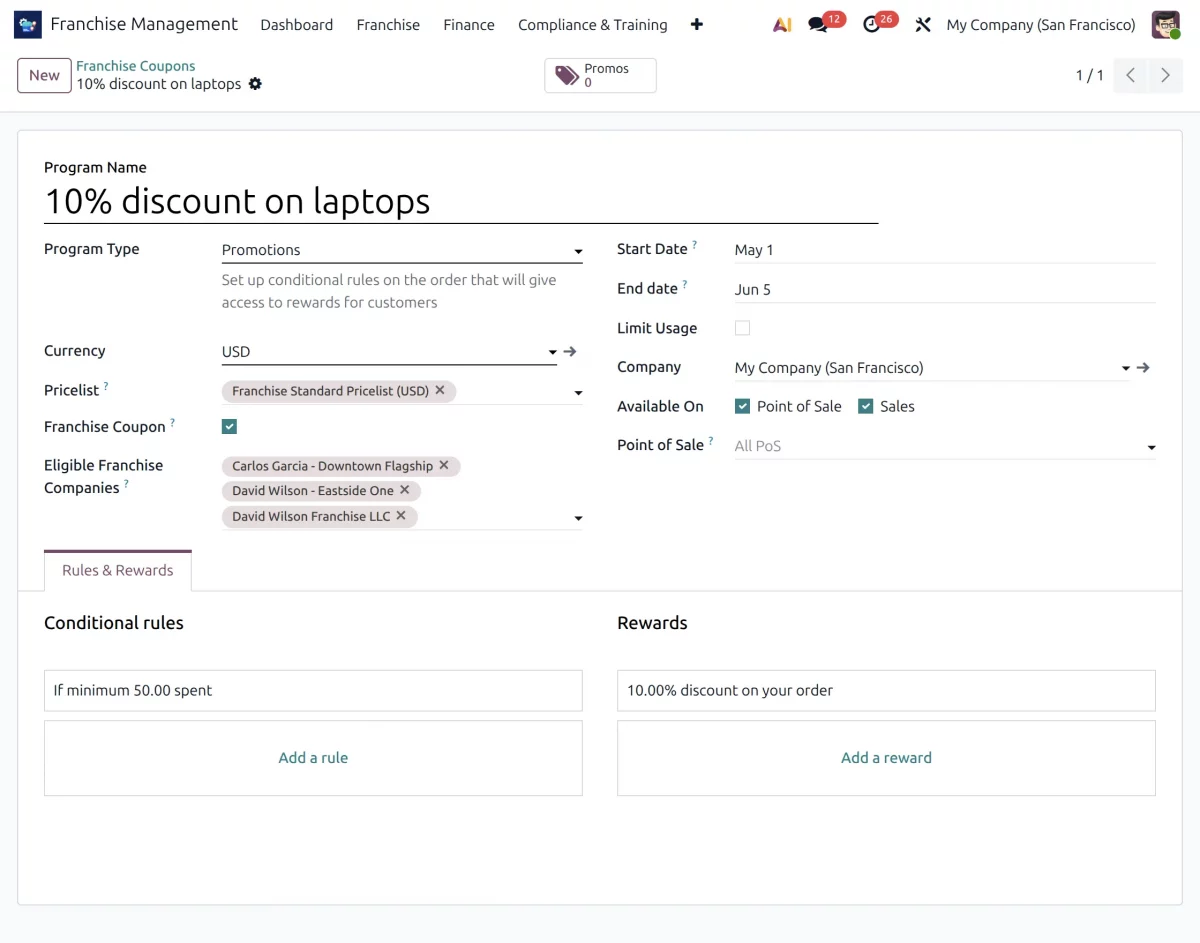
Task: Go to the next record arrow
Action: coord(1165,75)
